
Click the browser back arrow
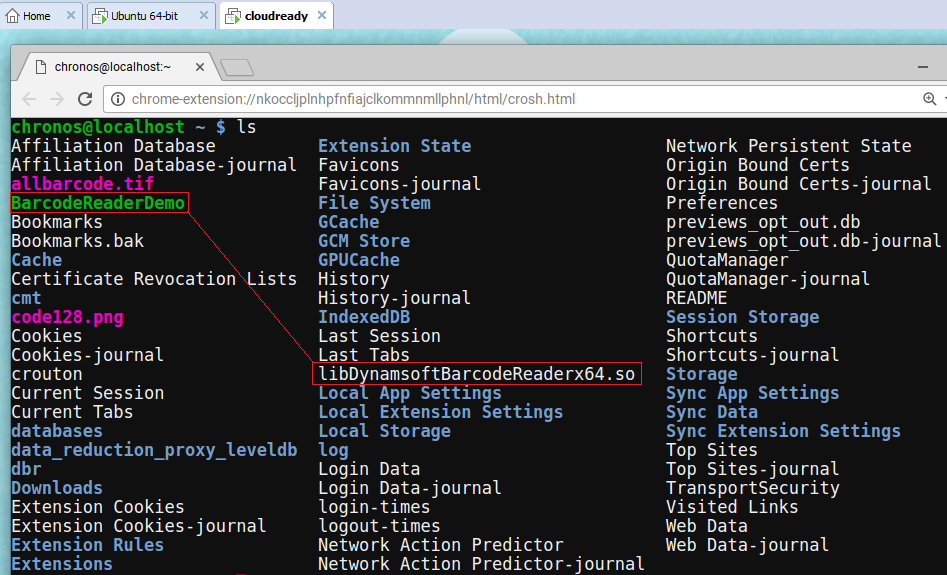[x=29, y=99]
